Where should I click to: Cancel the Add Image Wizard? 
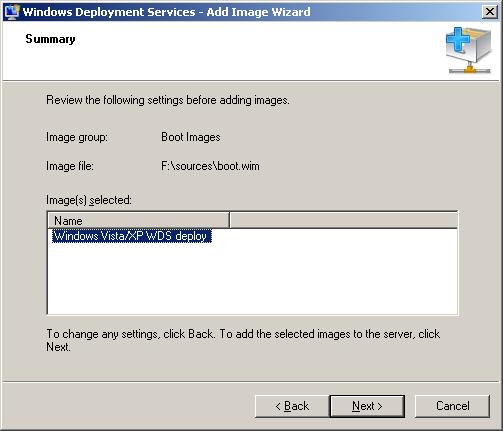(452, 406)
